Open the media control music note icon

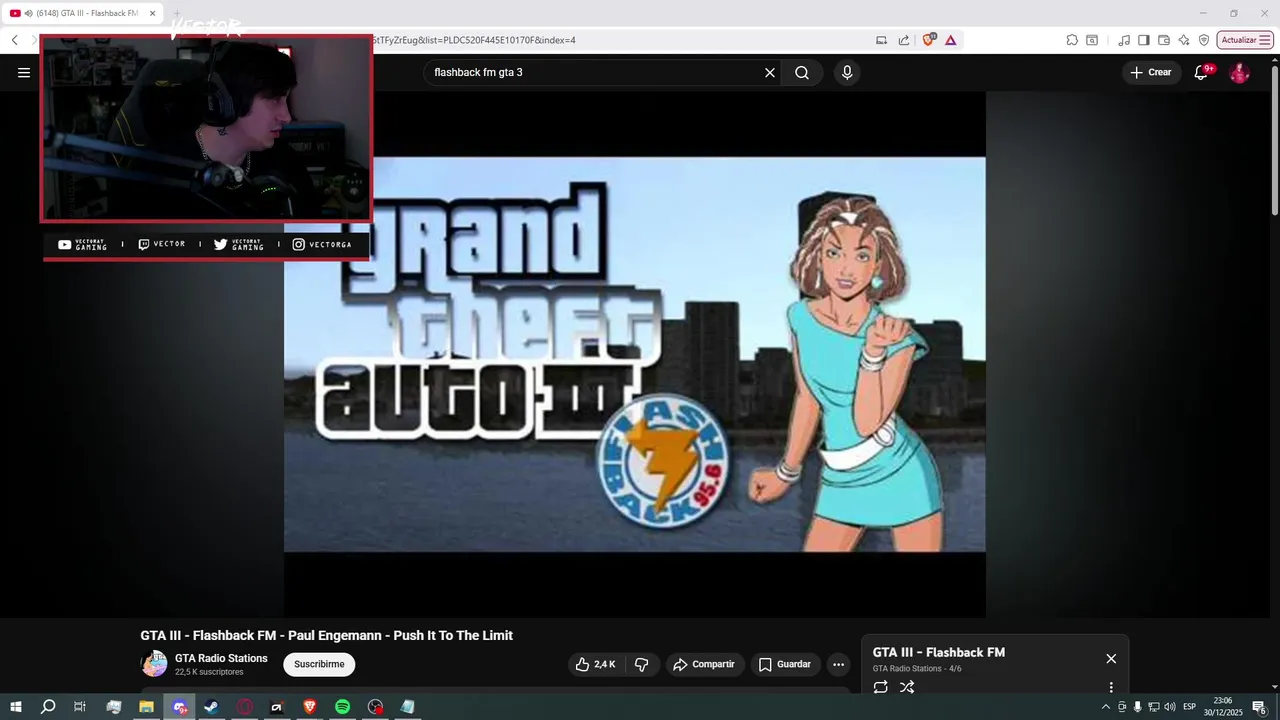click(1124, 40)
